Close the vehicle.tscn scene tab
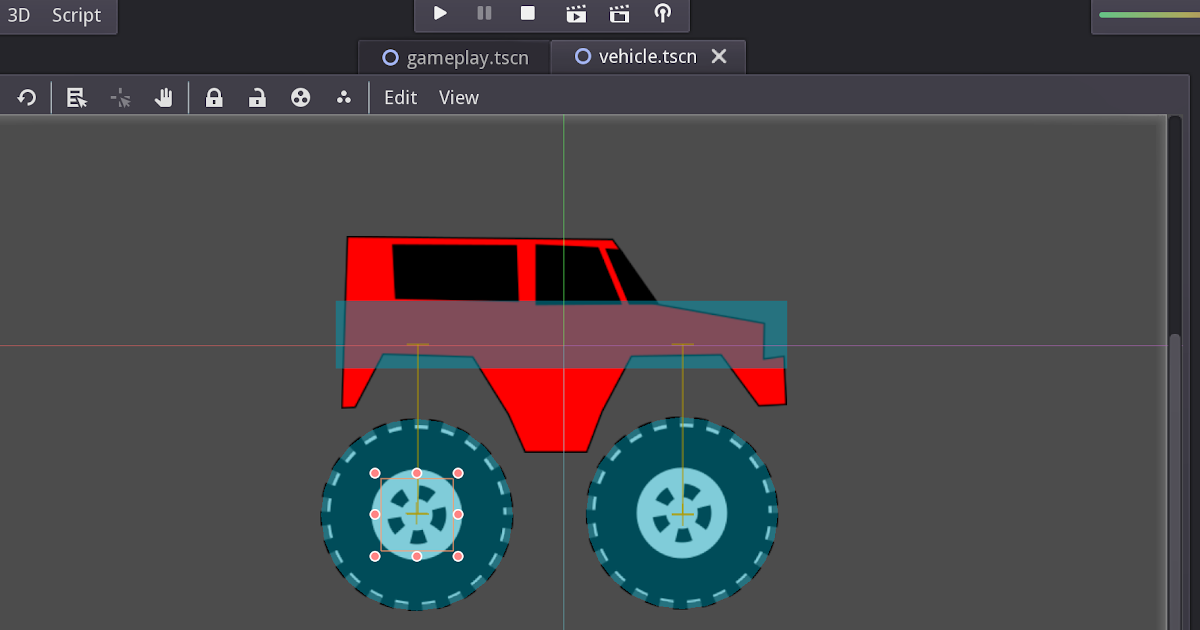Screen dimensions: 1200x630 (719, 57)
